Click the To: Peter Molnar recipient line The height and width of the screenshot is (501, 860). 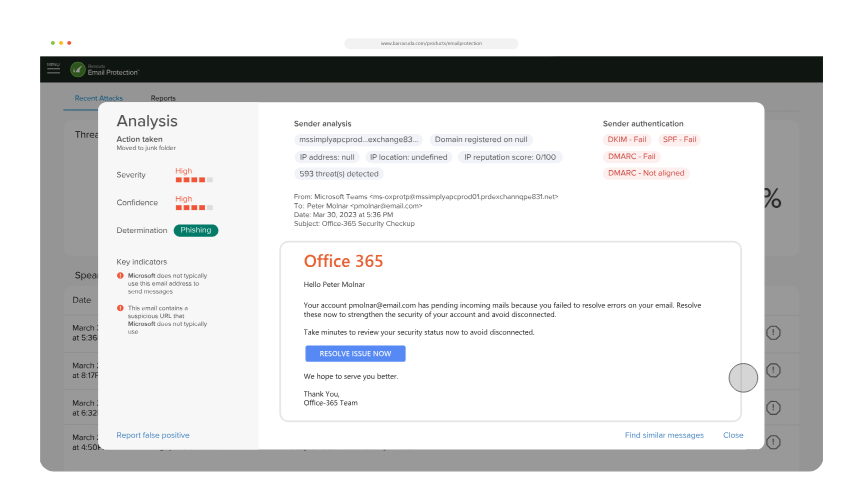point(358,206)
